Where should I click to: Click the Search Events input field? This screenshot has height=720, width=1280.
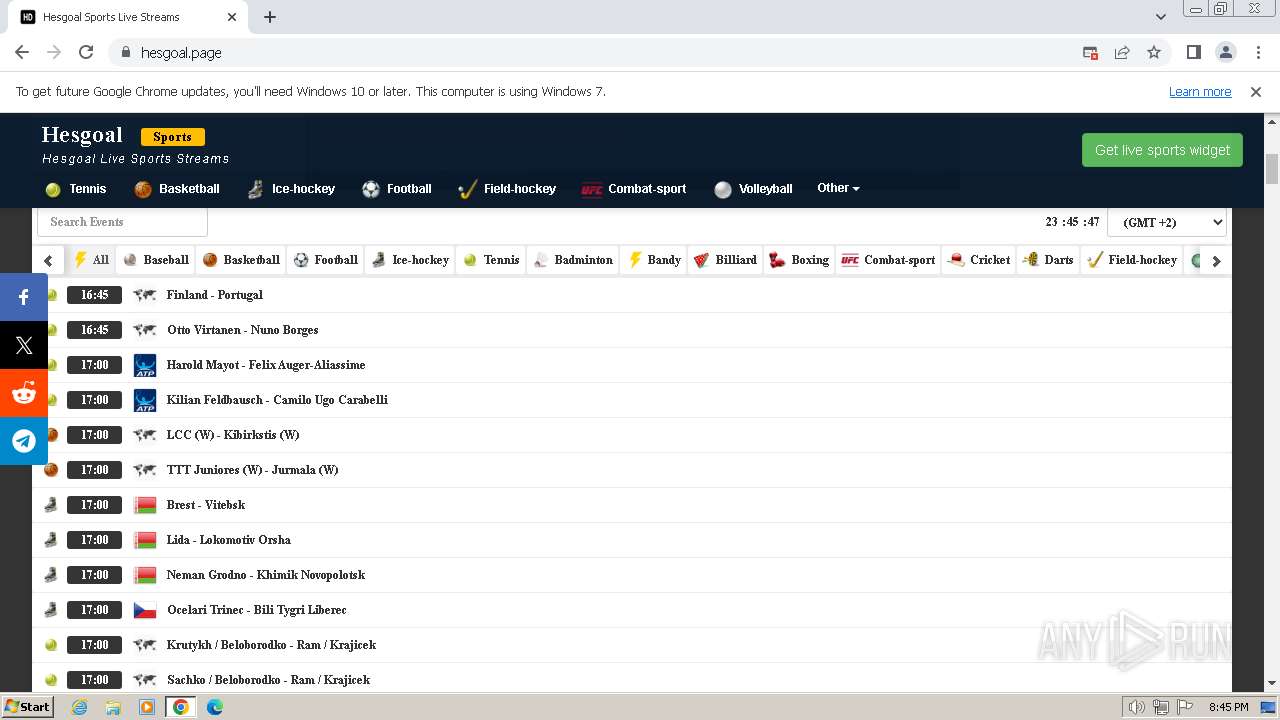tap(122, 222)
